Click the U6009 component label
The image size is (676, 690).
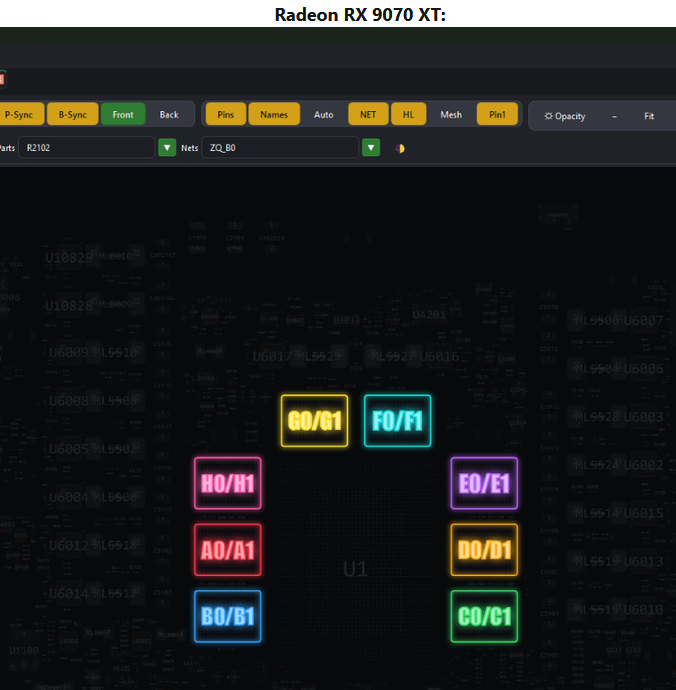(x=69, y=352)
